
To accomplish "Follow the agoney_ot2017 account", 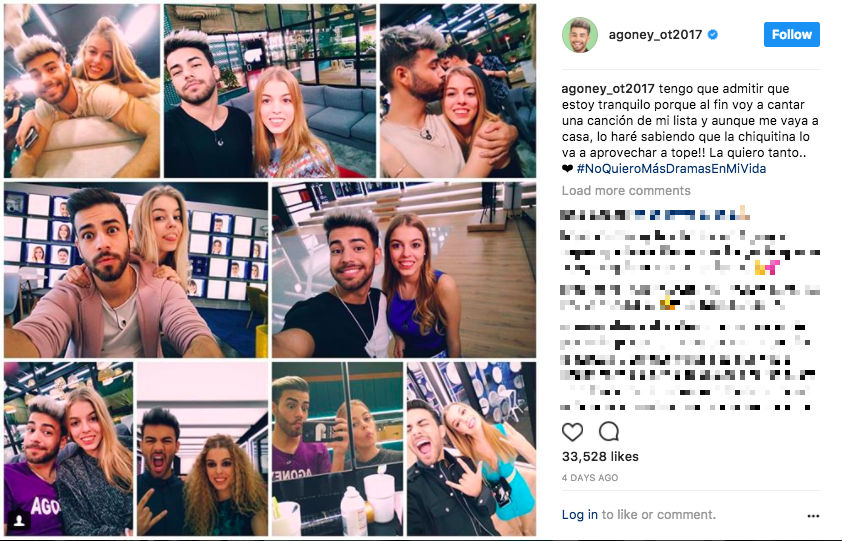I will pos(792,34).
